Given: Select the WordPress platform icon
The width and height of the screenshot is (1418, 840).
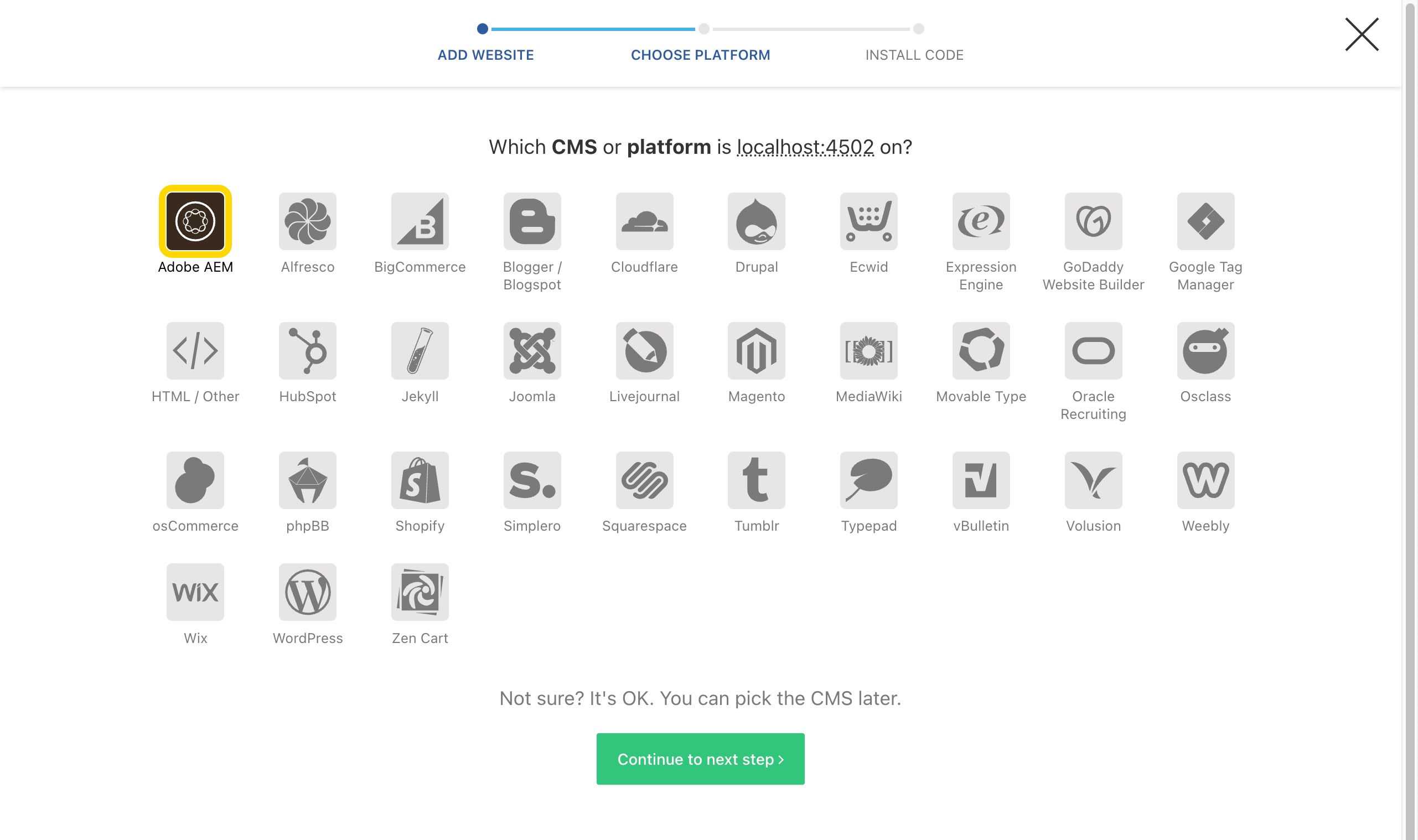Looking at the screenshot, I should pyautogui.click(x=307, y=592).
